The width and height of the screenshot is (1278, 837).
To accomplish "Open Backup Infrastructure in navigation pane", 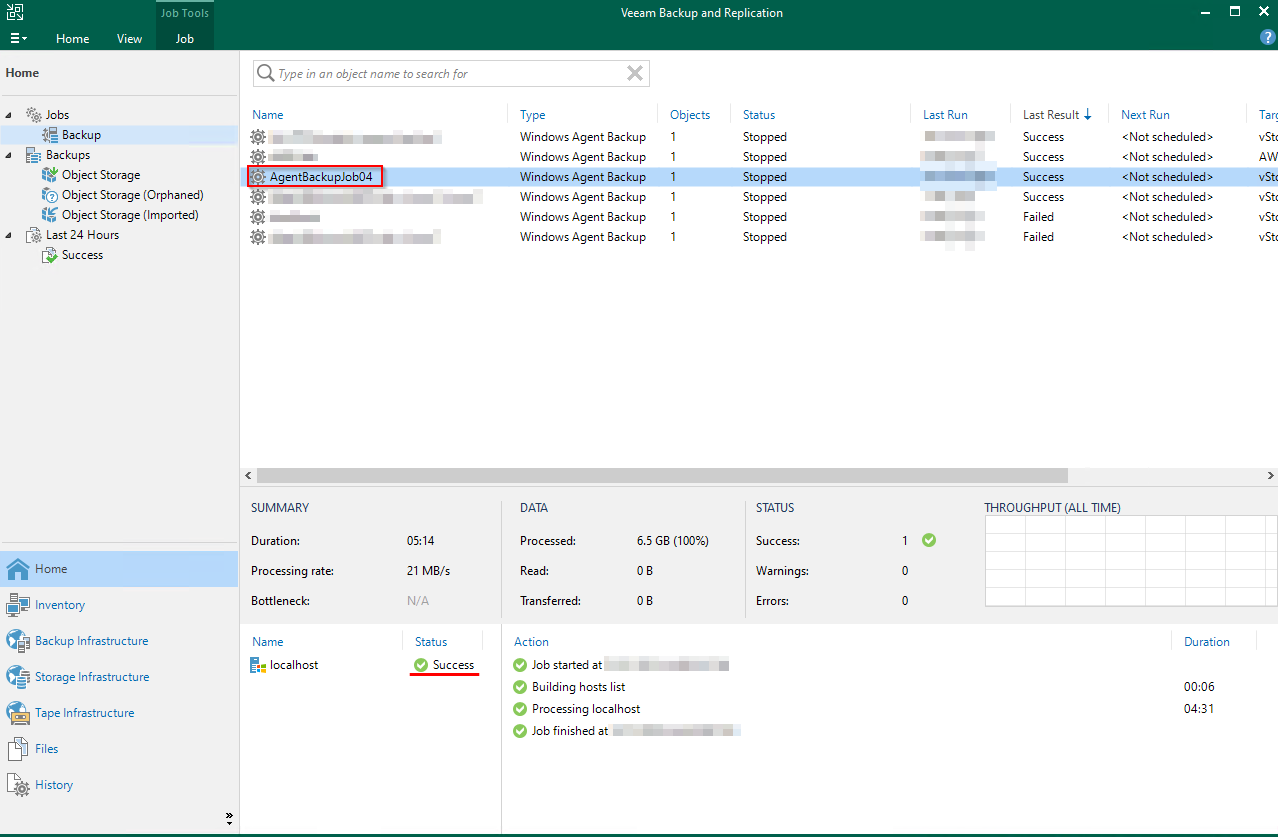I will 91,641.
